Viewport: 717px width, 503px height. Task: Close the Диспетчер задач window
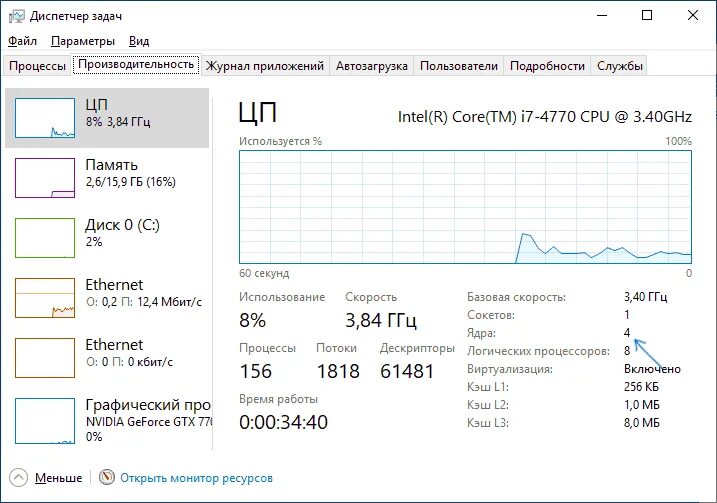692,16
